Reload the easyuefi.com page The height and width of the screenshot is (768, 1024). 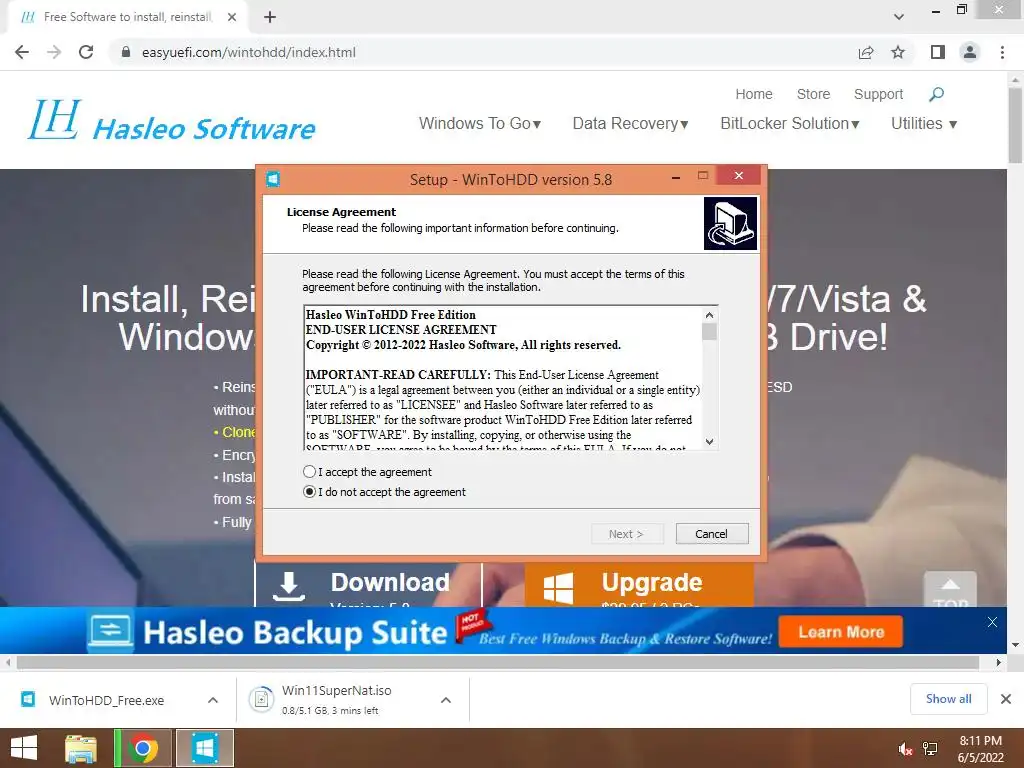(86, 52)
